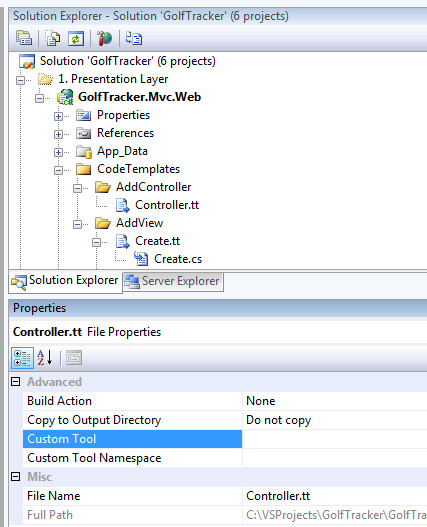Expand the References tree node
This screenshot has height=527, width=427.
pyautogui.click(x=59, y=134)
